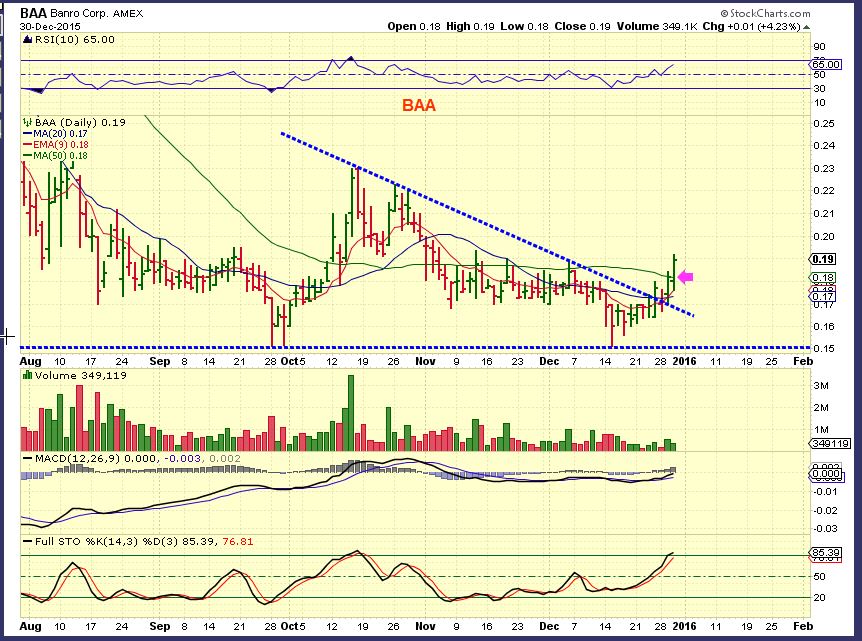Click the 'Low 0.18' value
Image resolution: width=862 pixels, height=641 pixels.
tap(524, 26)
